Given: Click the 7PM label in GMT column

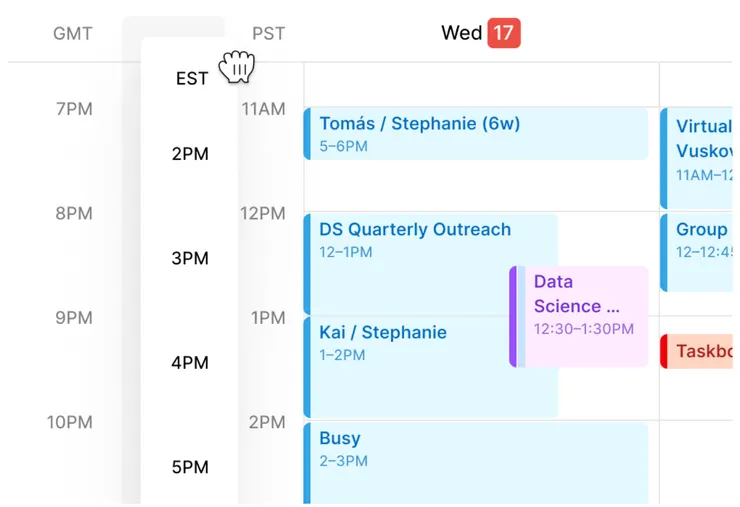Looking at the screenshot, I should click(x=74, y=109).
